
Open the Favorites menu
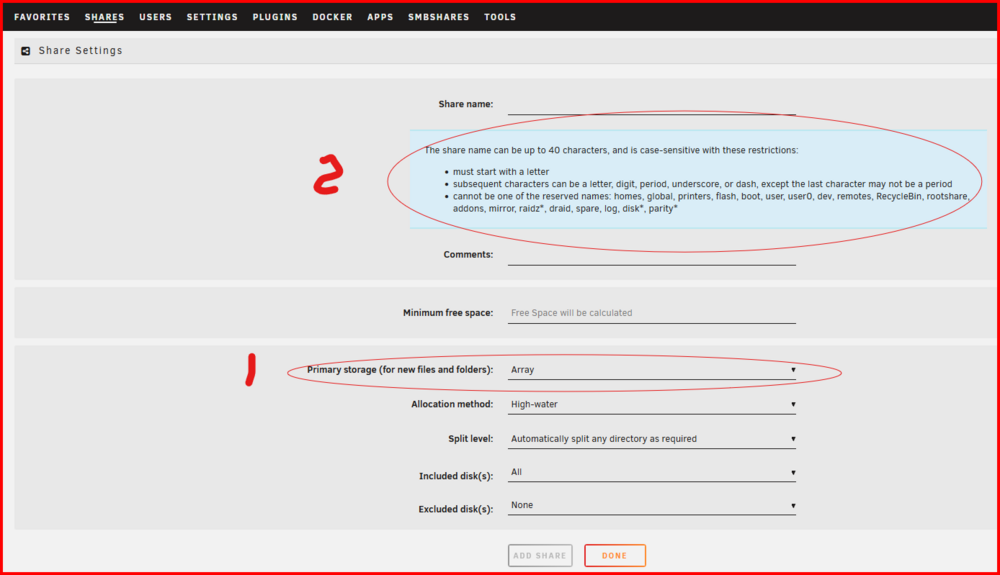42,17
